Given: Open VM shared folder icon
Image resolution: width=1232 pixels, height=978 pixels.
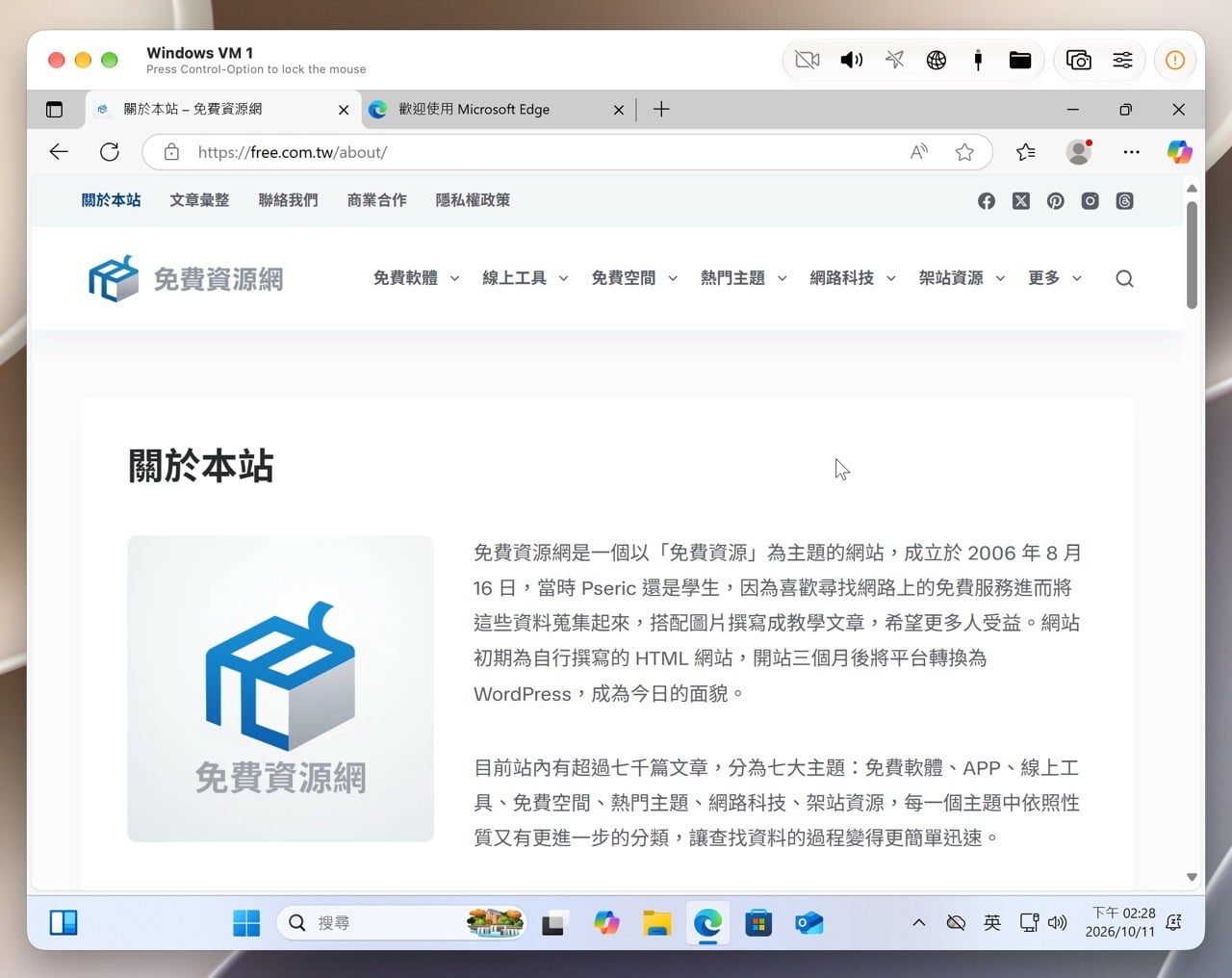Looking at the screenshot, I should pos(1020,61).
